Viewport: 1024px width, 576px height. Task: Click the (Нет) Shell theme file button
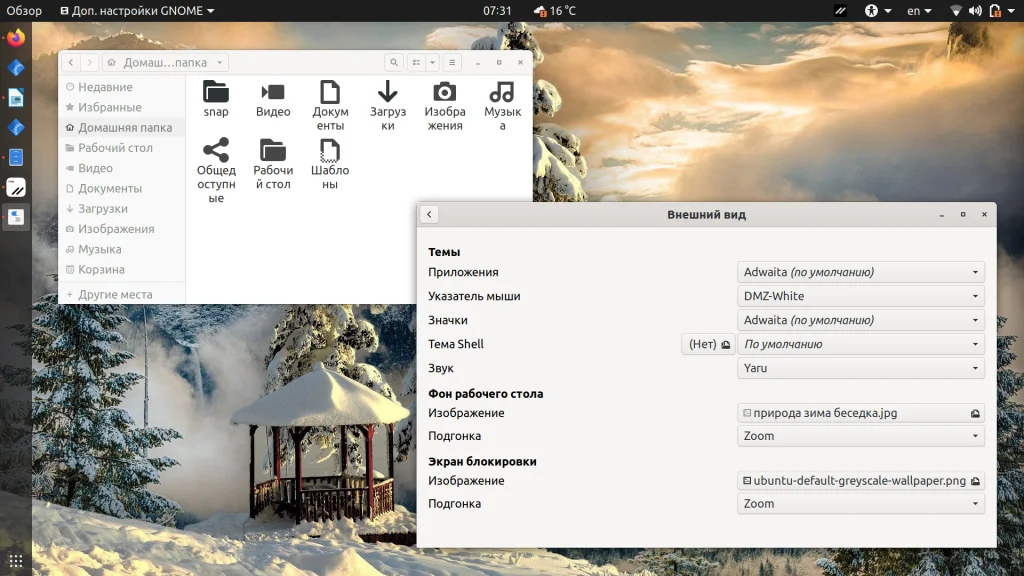[708, 344]
